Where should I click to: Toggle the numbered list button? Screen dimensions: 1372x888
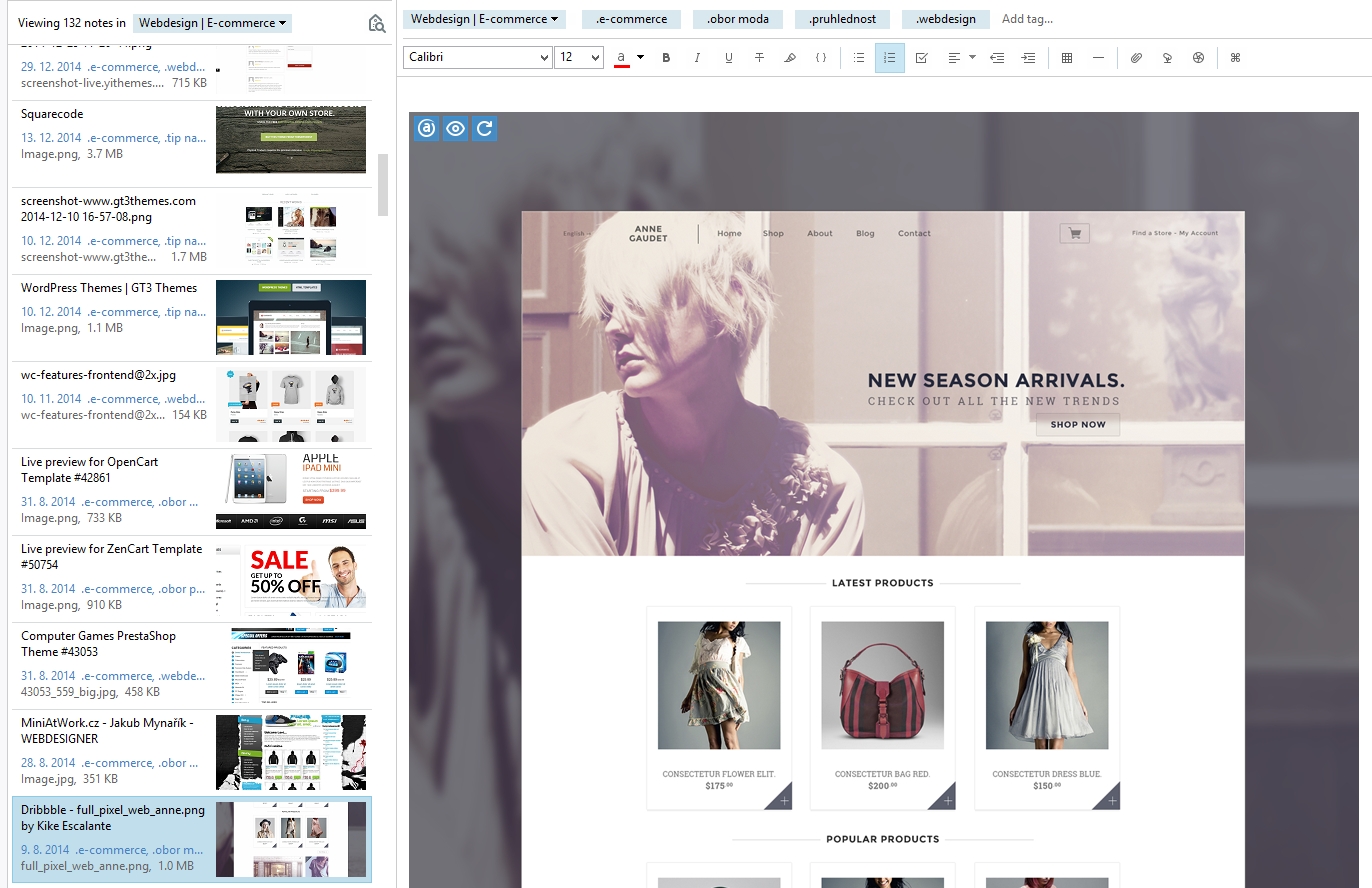coord(889,58)
